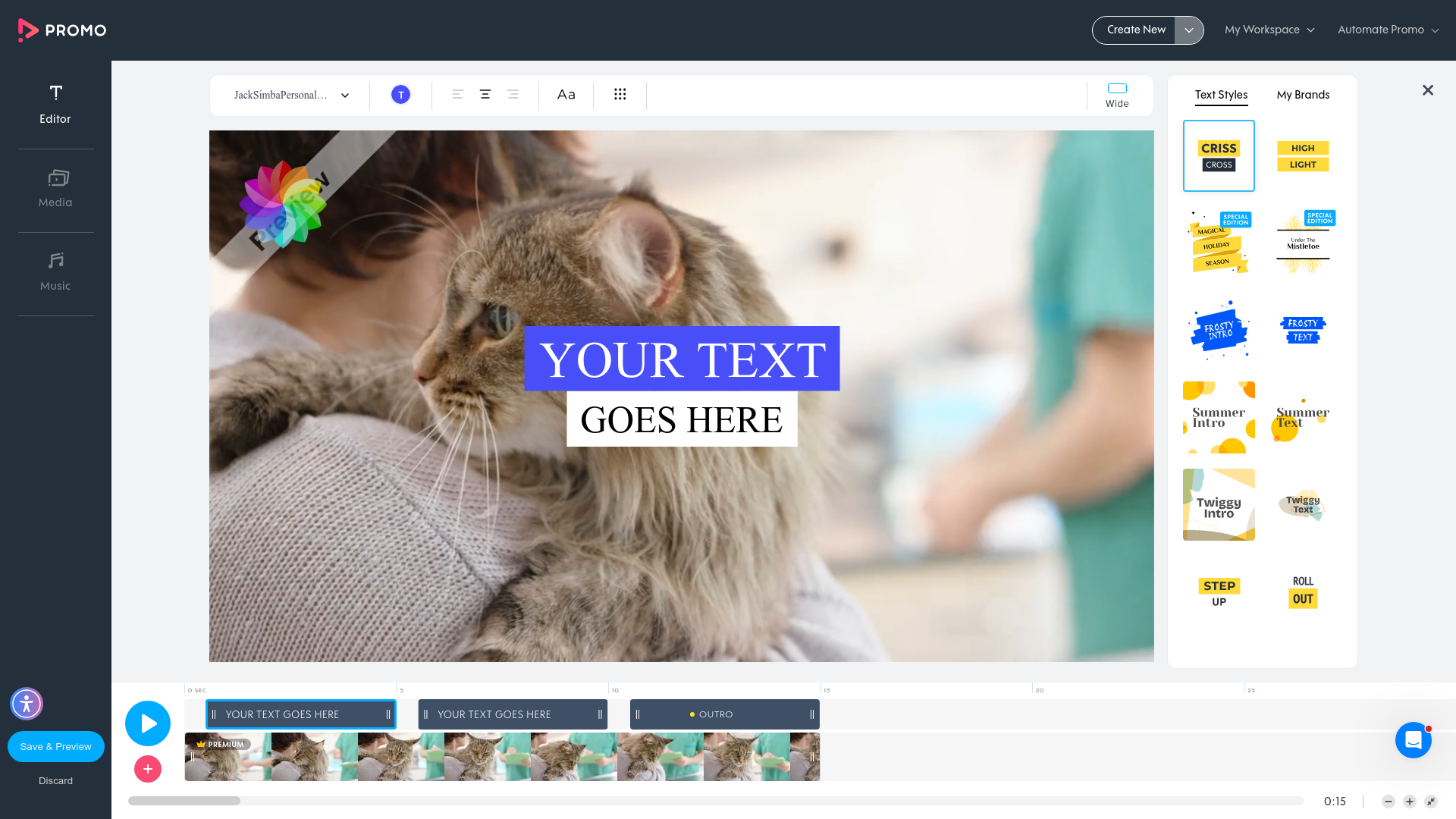This screenshot has height=819, width=1456.
Task: Click the right trim handle of OUTRO clip
Action: click(812, 714)
